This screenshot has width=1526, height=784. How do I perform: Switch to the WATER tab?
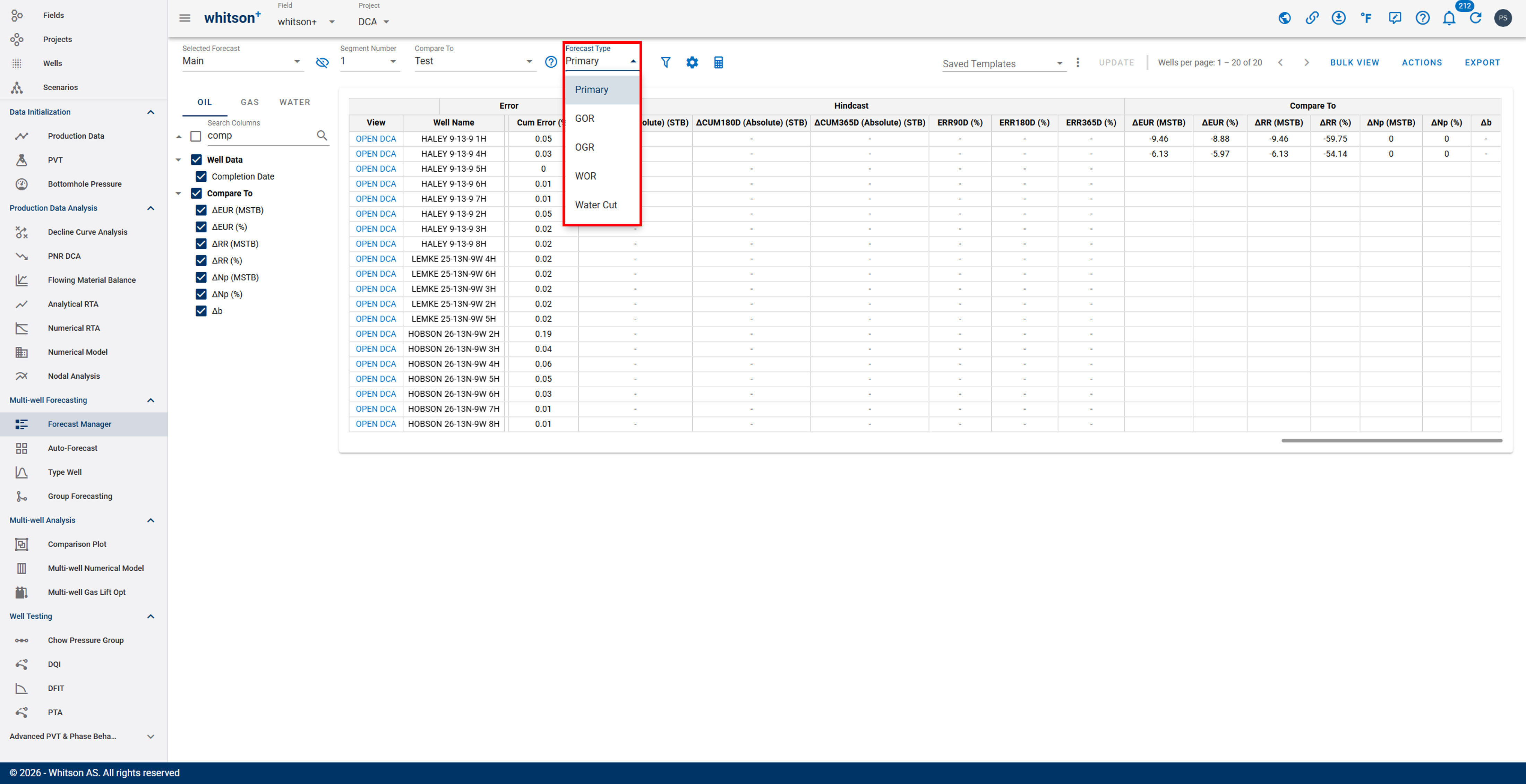[x=295, y=102]
